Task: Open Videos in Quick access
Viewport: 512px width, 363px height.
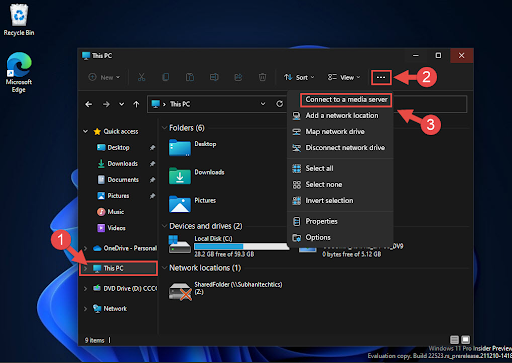Action: coord(111,228)
